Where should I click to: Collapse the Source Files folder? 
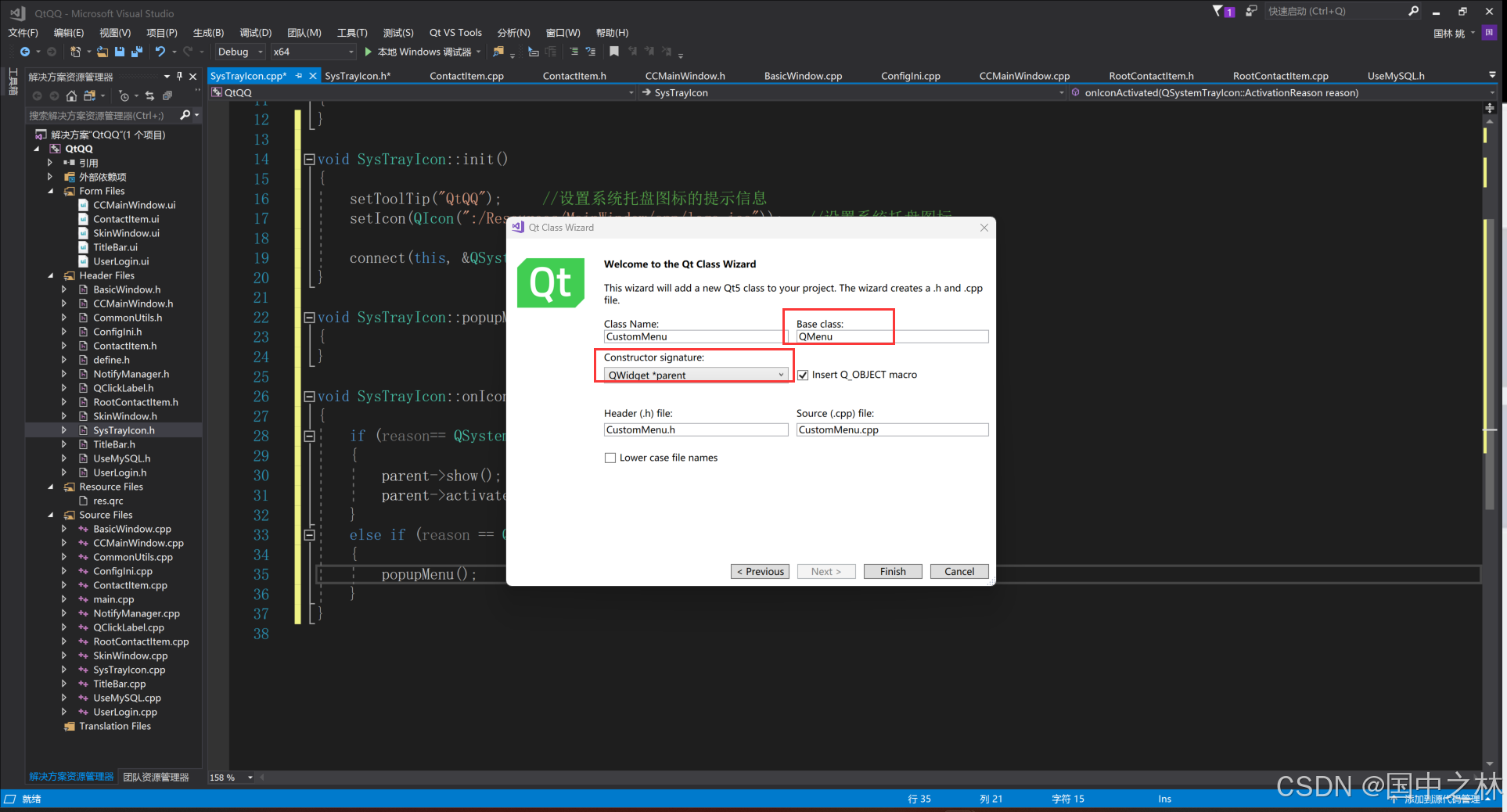pyautogui.click(x=51, y=515)
